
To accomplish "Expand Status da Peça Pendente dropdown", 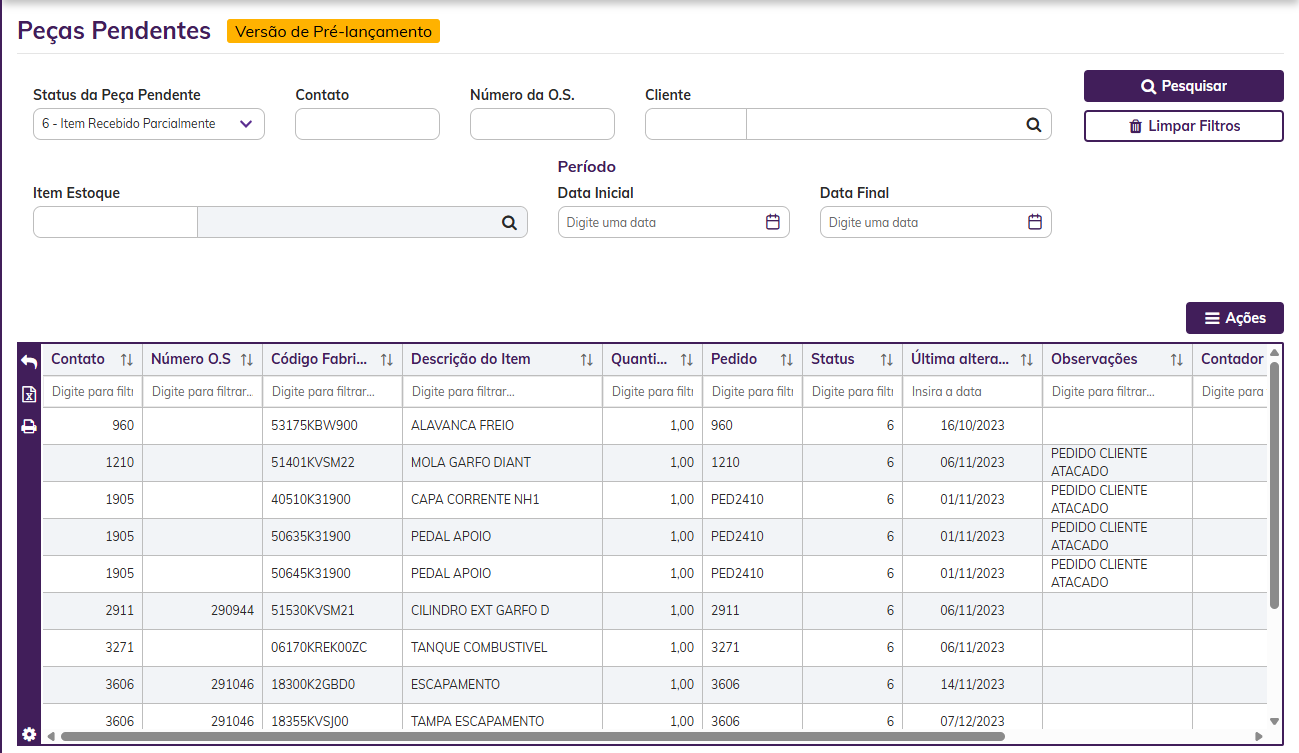I will point(246,124).
